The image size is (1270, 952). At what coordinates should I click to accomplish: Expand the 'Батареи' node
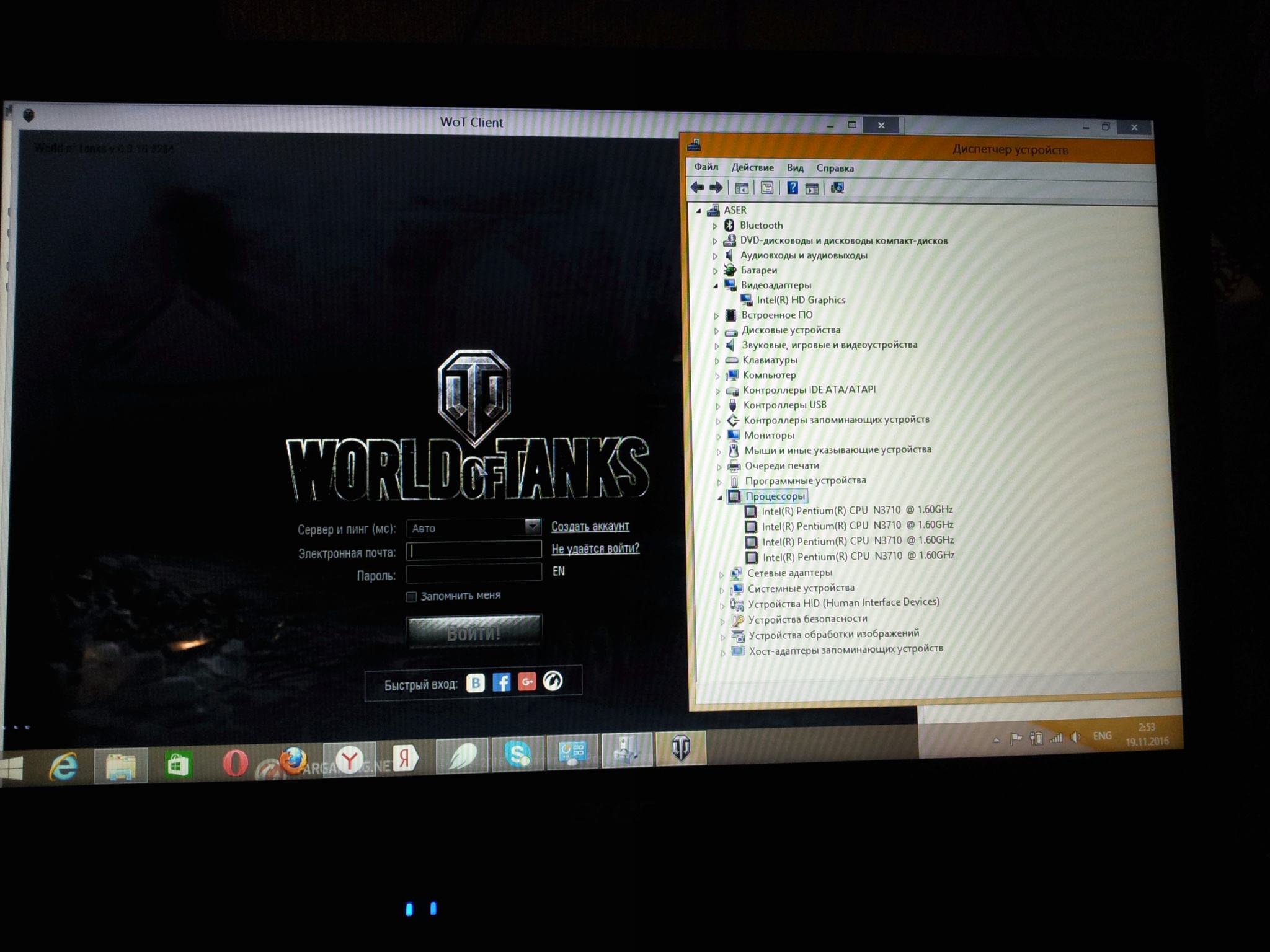[715, 271]
